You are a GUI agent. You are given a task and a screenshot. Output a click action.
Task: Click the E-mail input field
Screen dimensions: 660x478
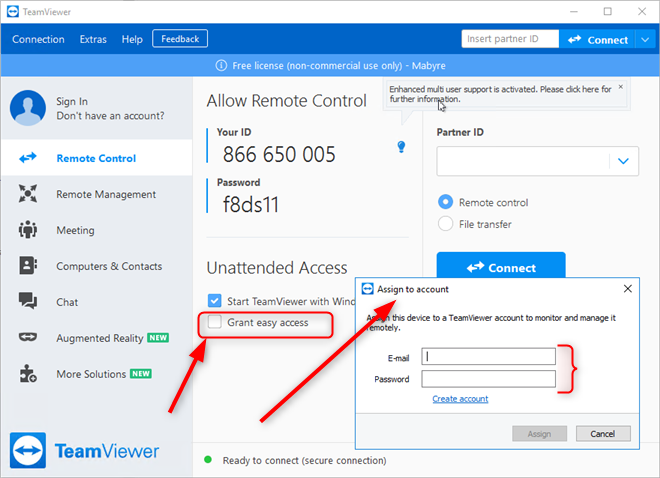click(488, 356)
